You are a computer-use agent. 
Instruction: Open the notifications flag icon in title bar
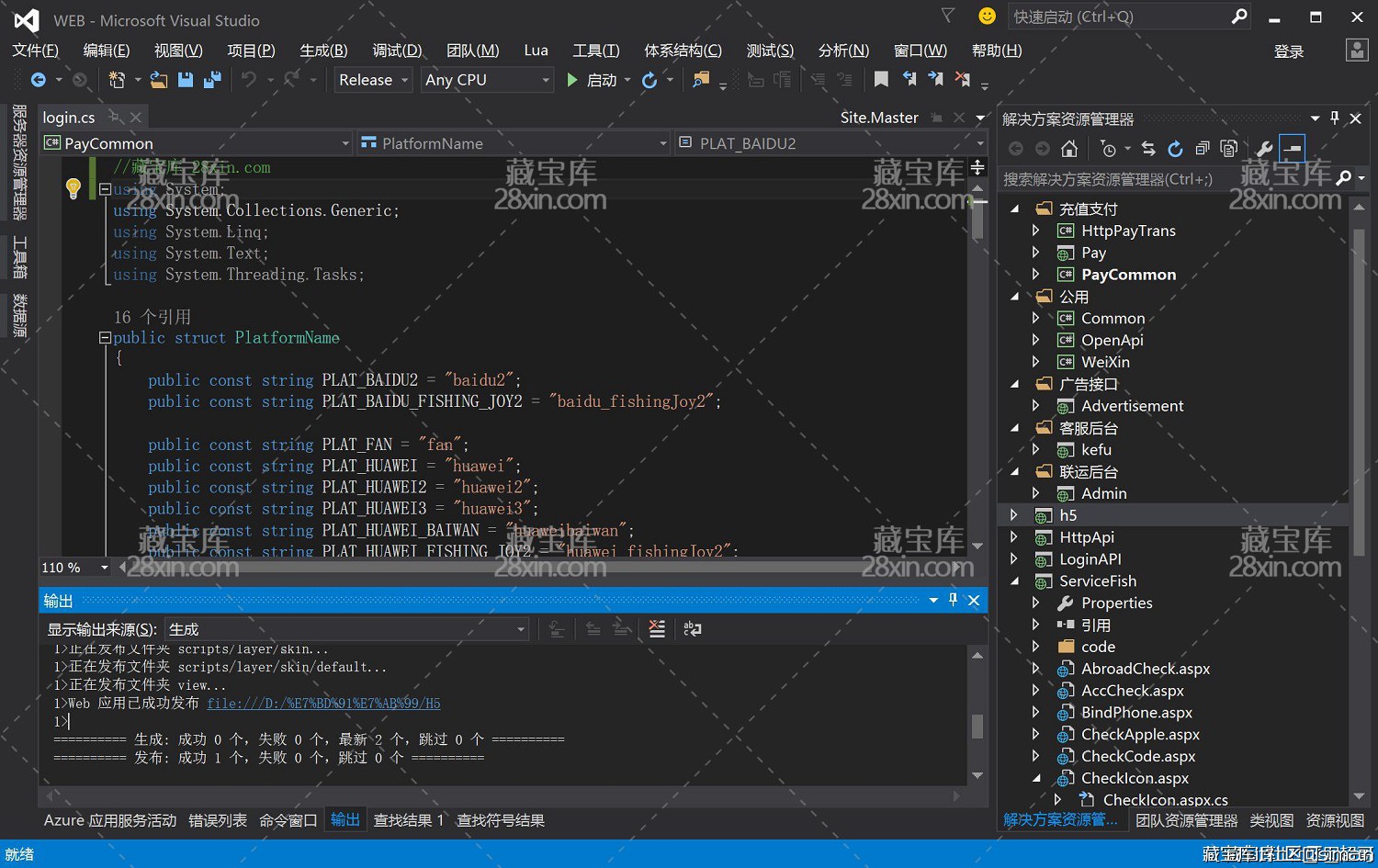(x=948, y=16)
